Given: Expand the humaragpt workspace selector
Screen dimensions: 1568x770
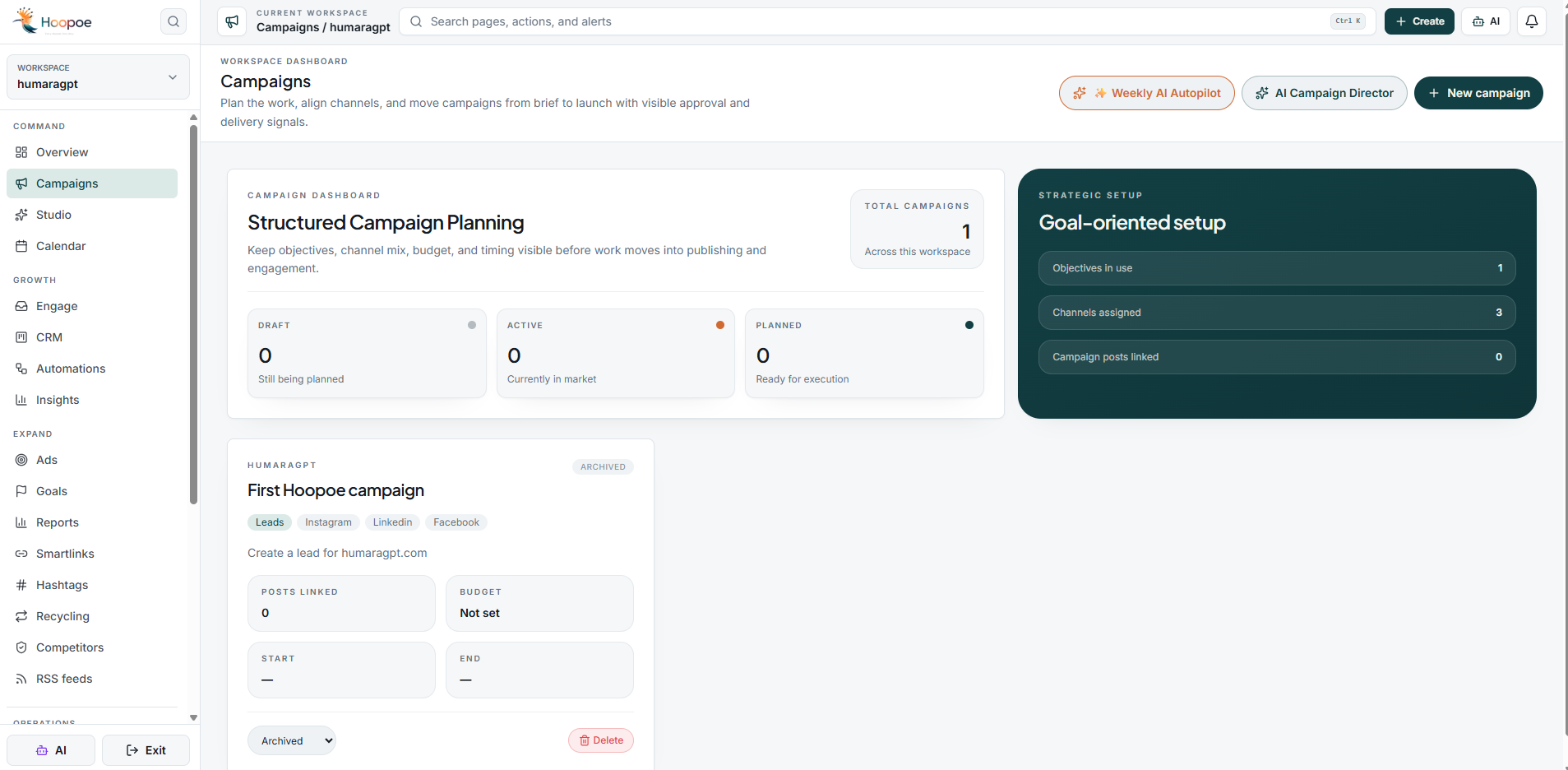Looking at the screenshot, I should [98, 77].
